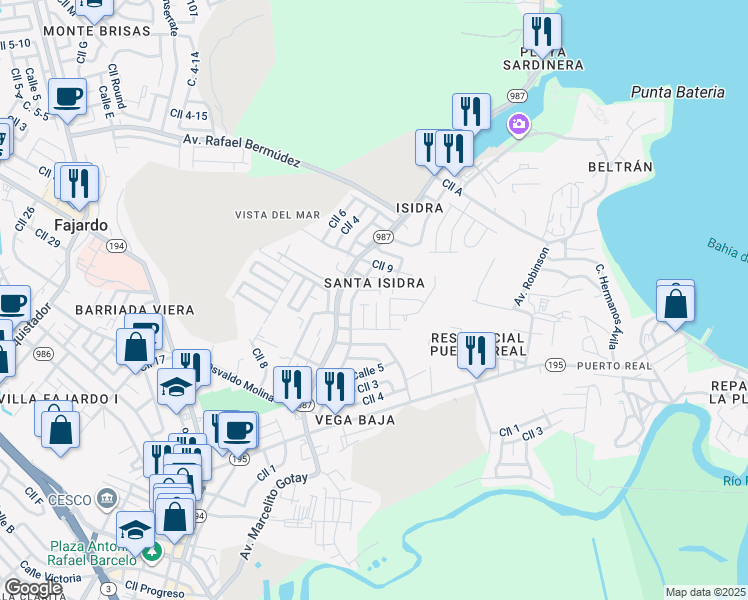Select the CESCO government building icon

pyautogui.click(x=105, y=498)
